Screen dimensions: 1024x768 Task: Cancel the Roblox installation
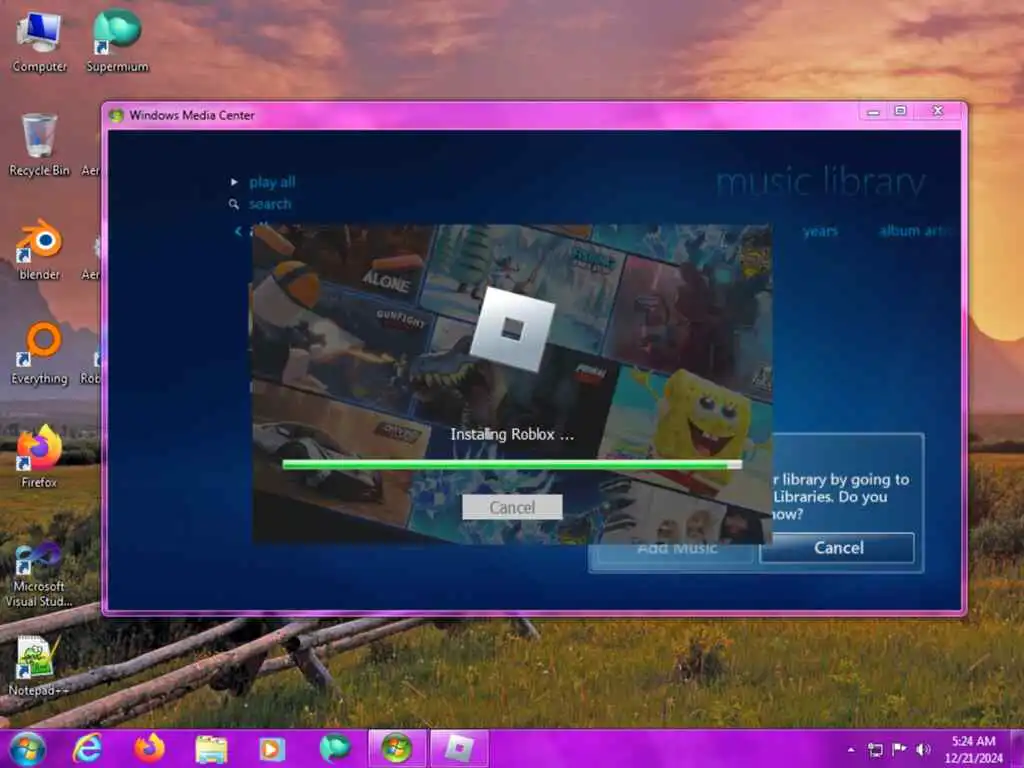512,507
